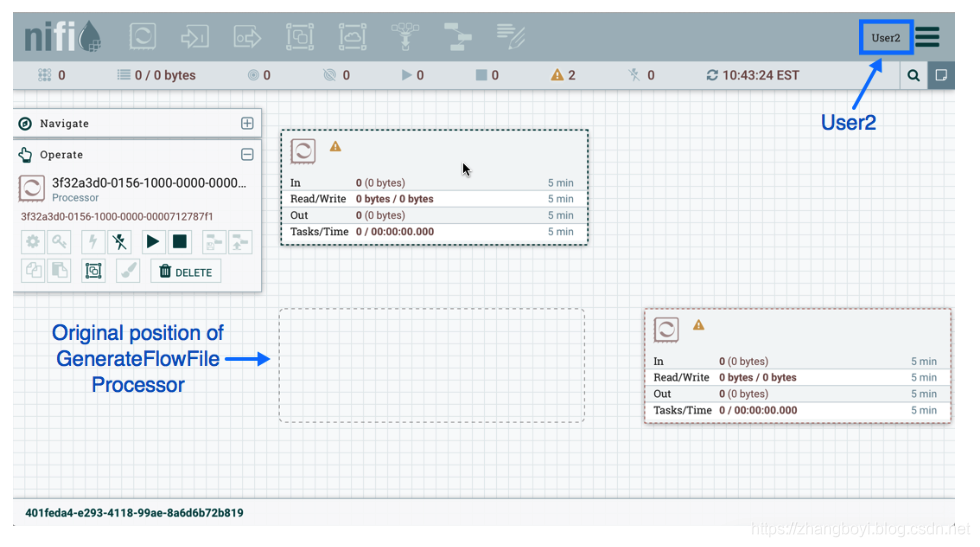Open the global hamburger menu
This screenshot has width=980, height=547.
[928, 37]
